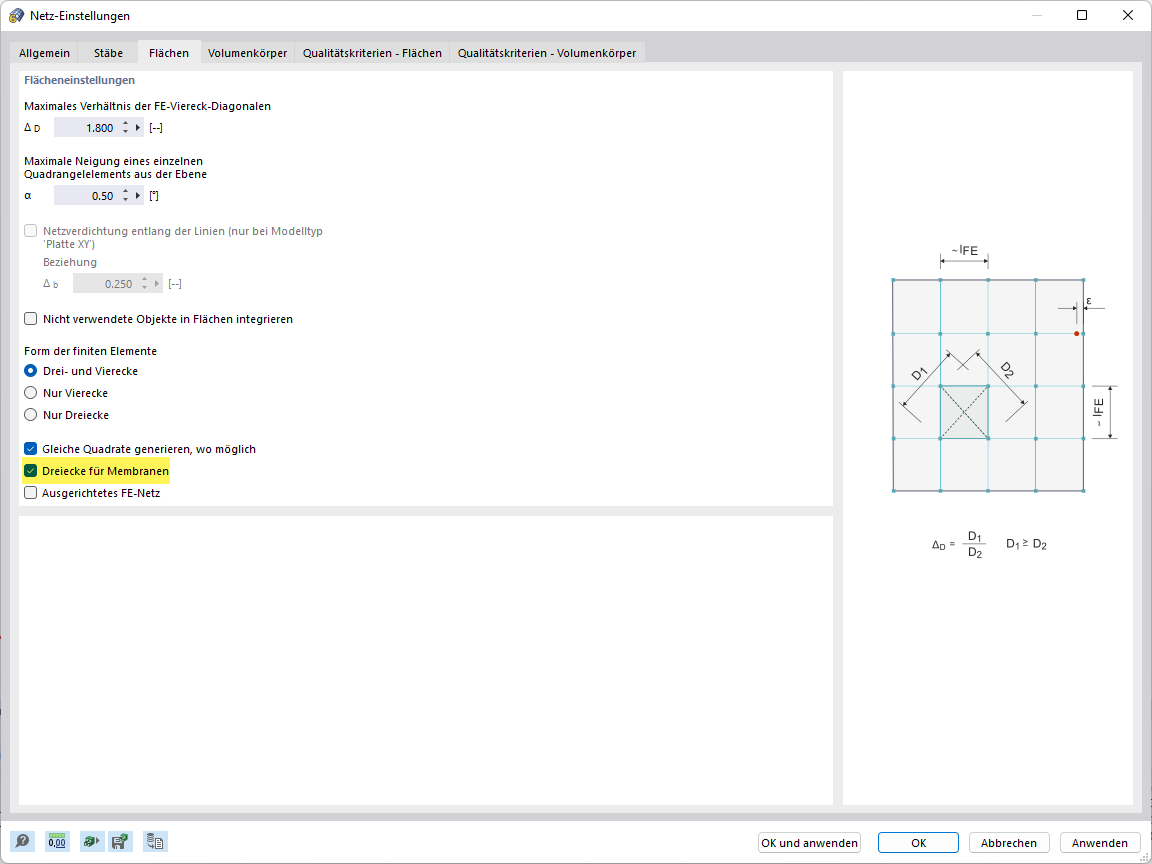Click the save settings as default icon
Image resolution: width=1152 pixels, height=864 pixels.
[x=120, y=841]
